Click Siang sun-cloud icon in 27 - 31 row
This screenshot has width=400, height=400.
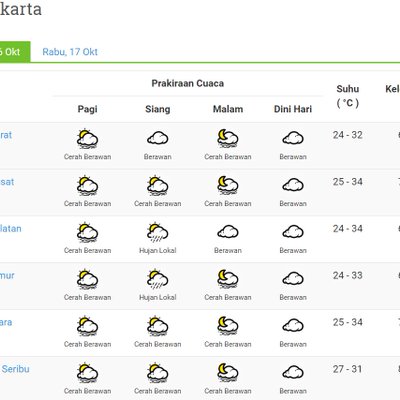[x=158, y=373]
